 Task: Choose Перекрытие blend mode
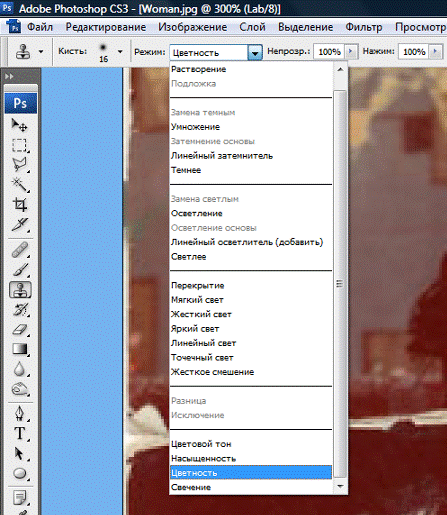click(x=251, y=285)
